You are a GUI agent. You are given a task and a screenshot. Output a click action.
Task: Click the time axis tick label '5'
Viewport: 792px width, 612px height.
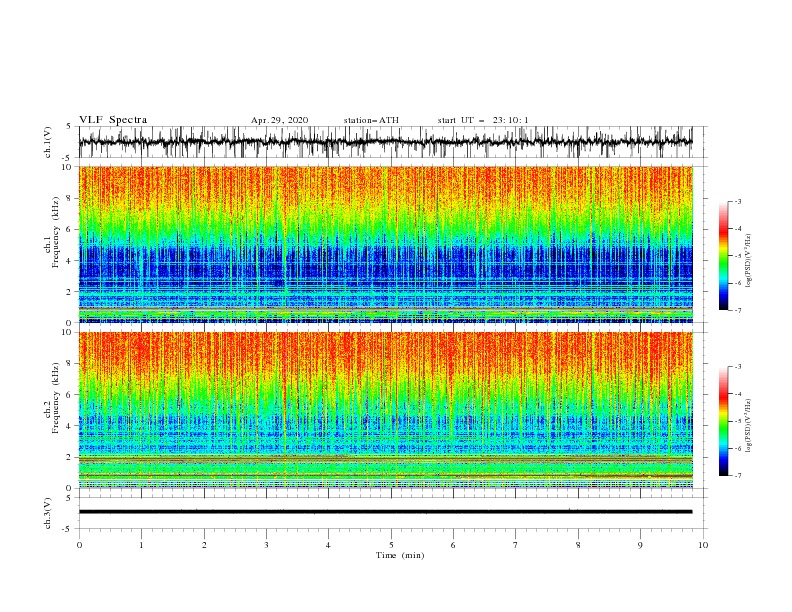click(391, 545)
